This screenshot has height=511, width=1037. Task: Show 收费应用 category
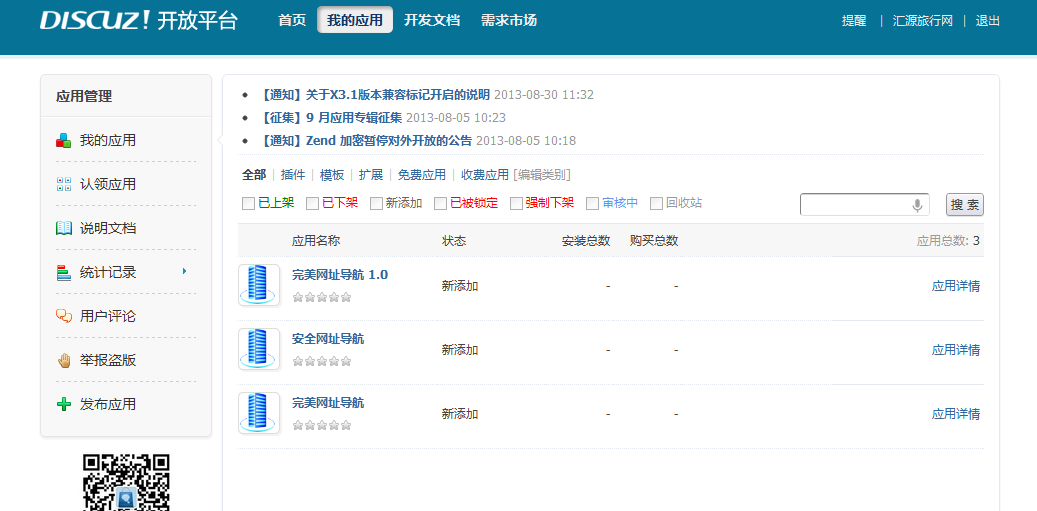point(485,175)
